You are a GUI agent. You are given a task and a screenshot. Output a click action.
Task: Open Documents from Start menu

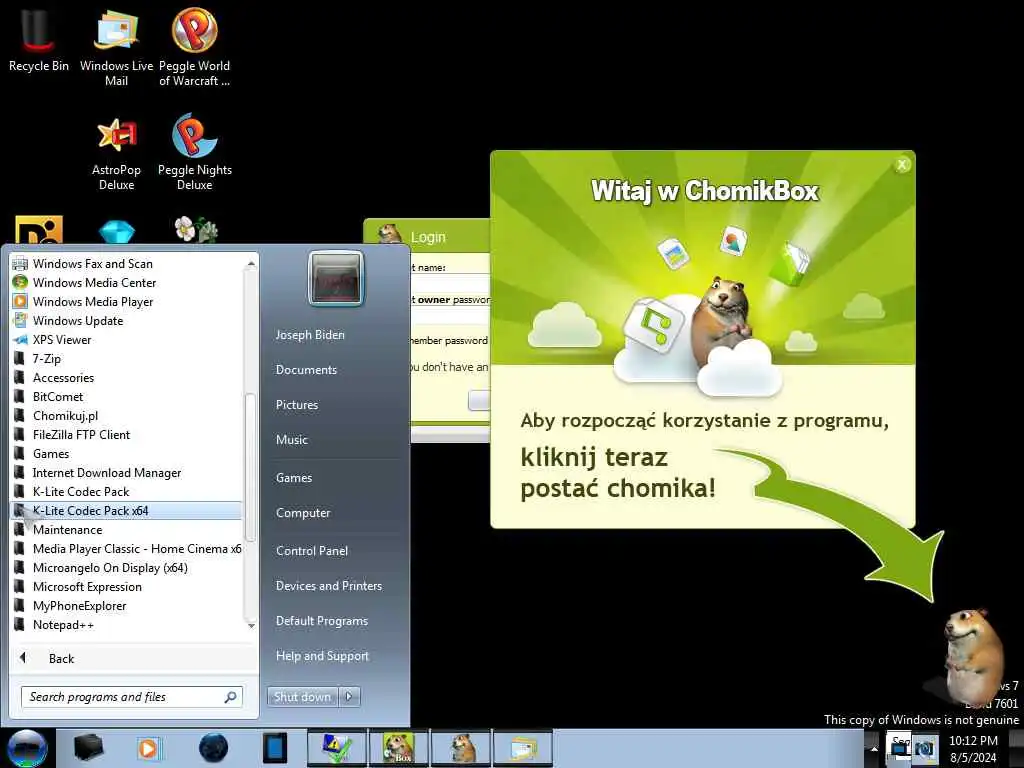[x=306, y=370]
